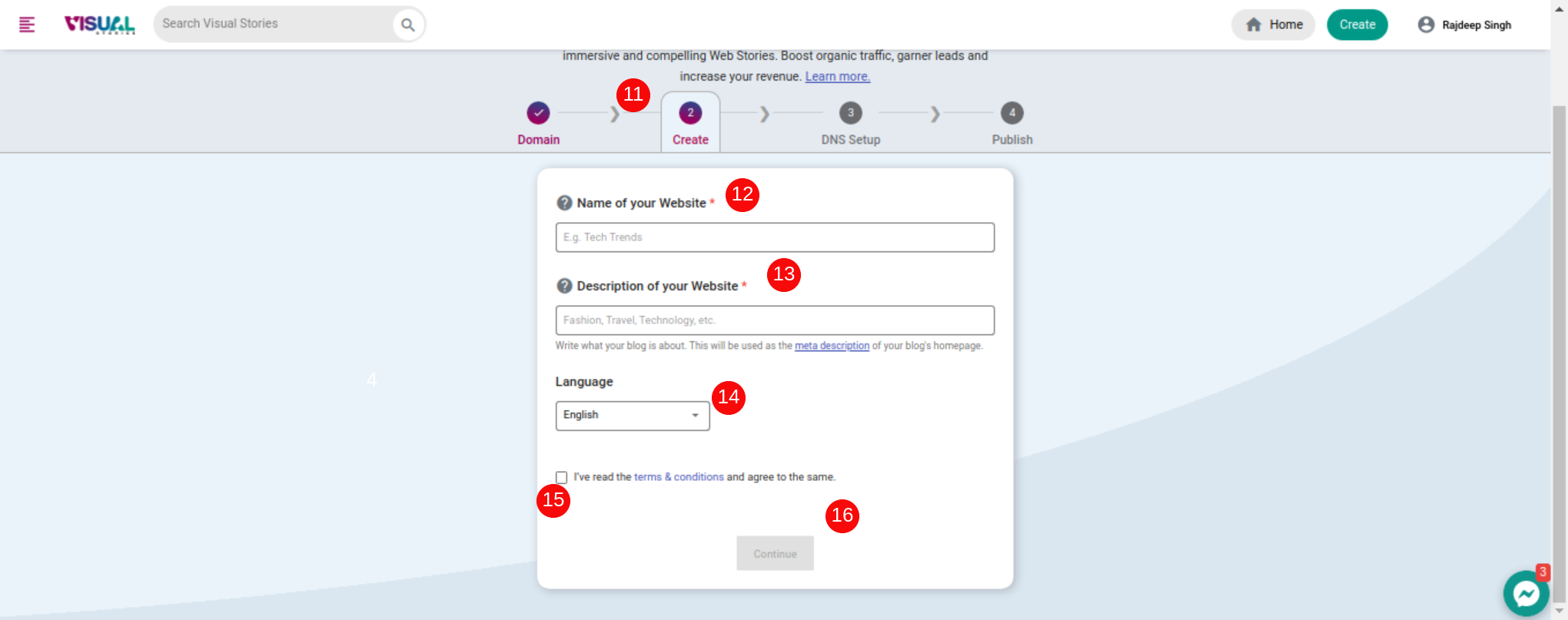Open the hamburger navigation menu

pos(25,24)
